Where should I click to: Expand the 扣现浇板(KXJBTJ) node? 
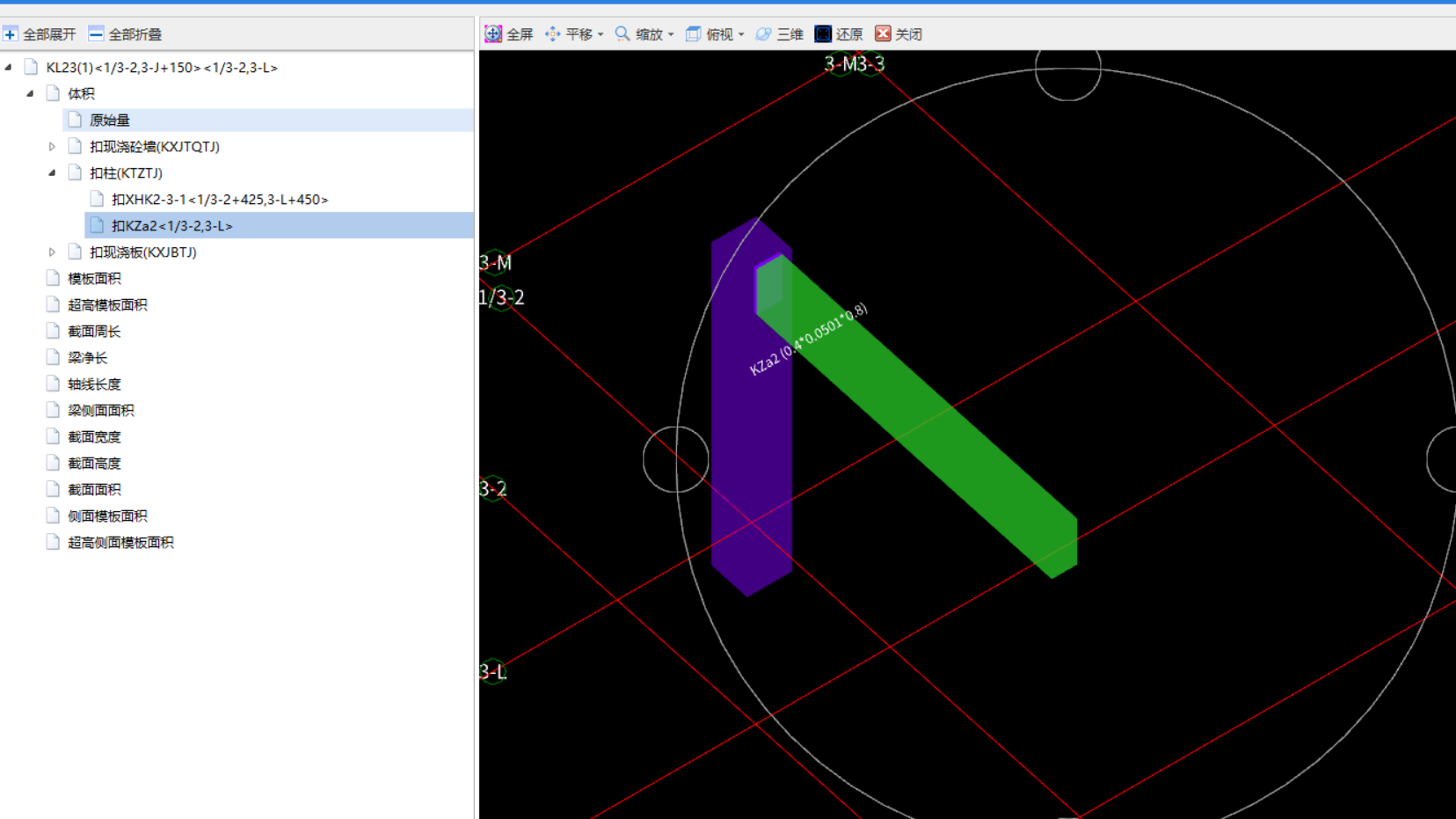(x=52, y=252)
